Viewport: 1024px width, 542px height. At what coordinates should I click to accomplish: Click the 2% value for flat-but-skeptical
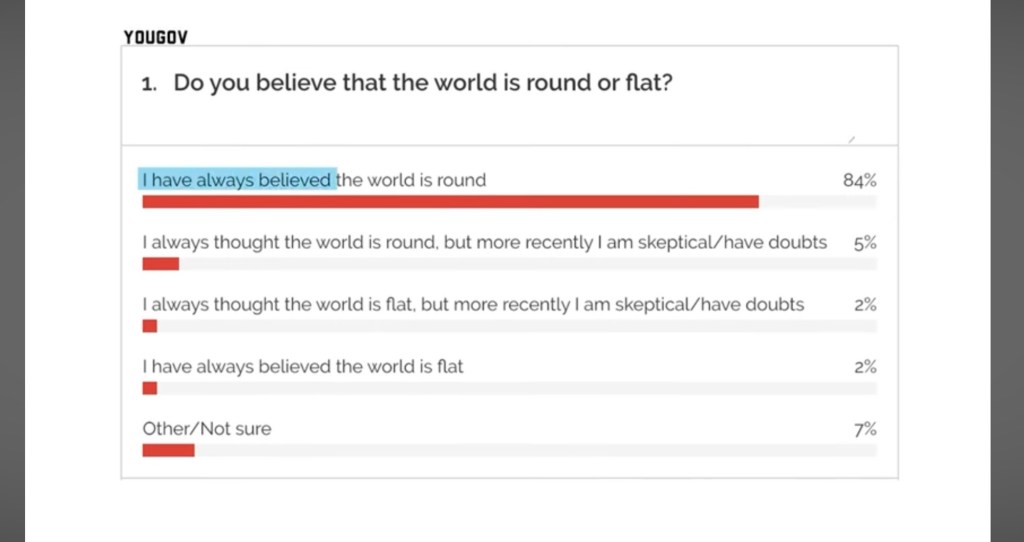pos(865,305)
